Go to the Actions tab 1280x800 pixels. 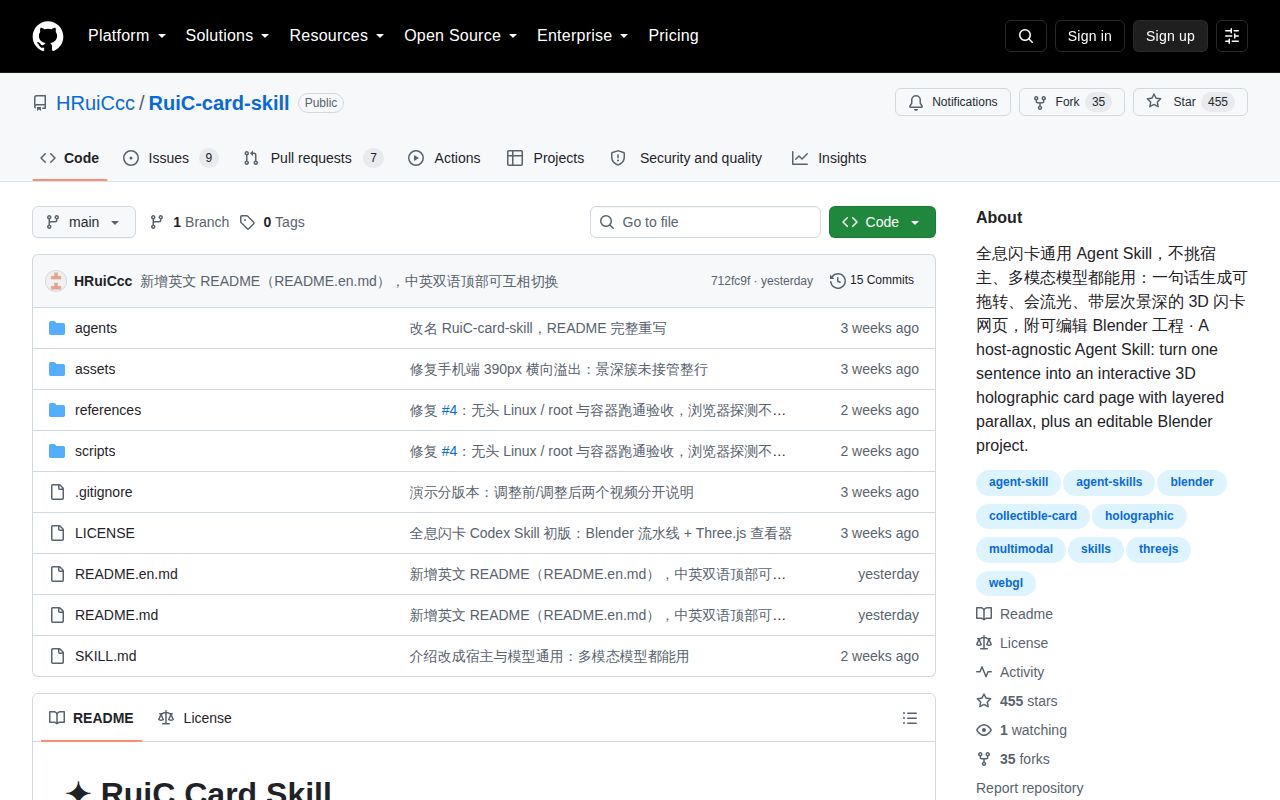(444, 158)
